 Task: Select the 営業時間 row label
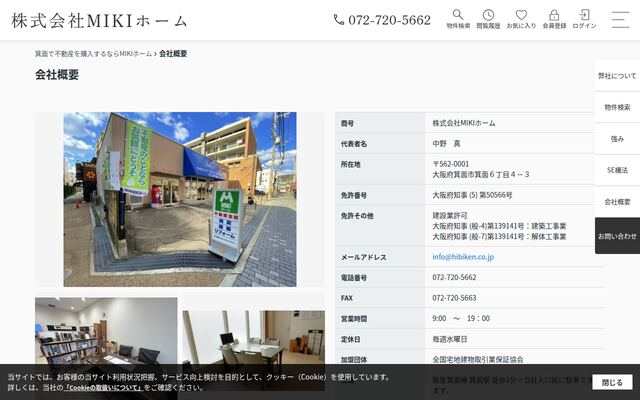coord(354,319)
